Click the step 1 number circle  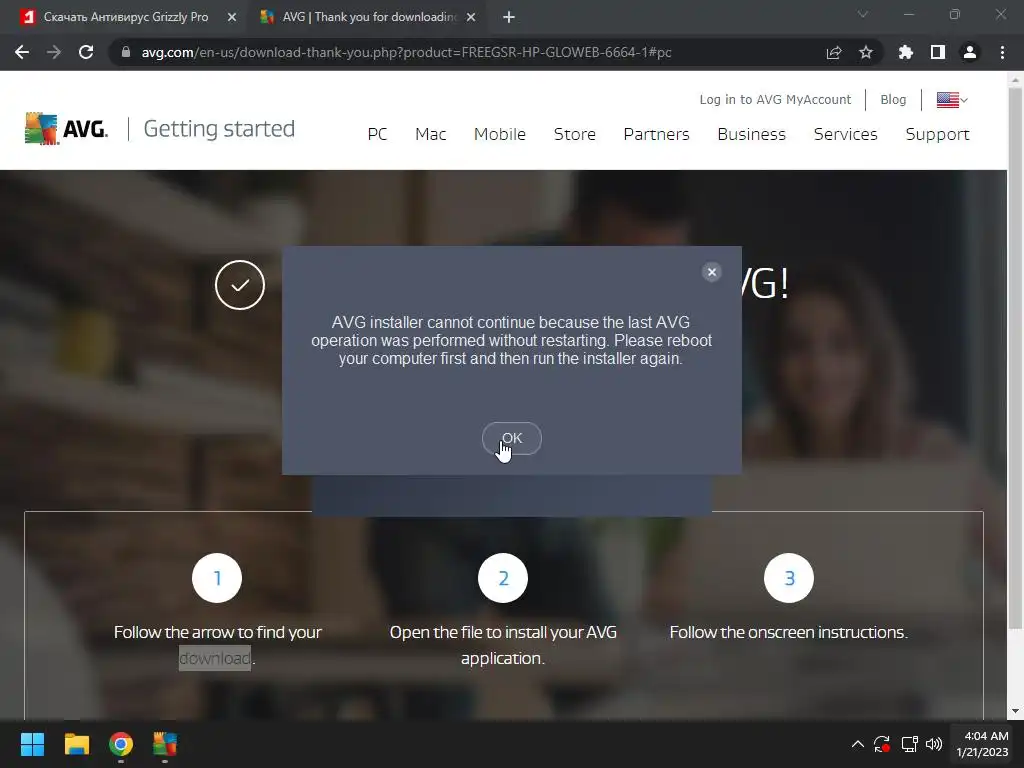click(x=217, y=578)
